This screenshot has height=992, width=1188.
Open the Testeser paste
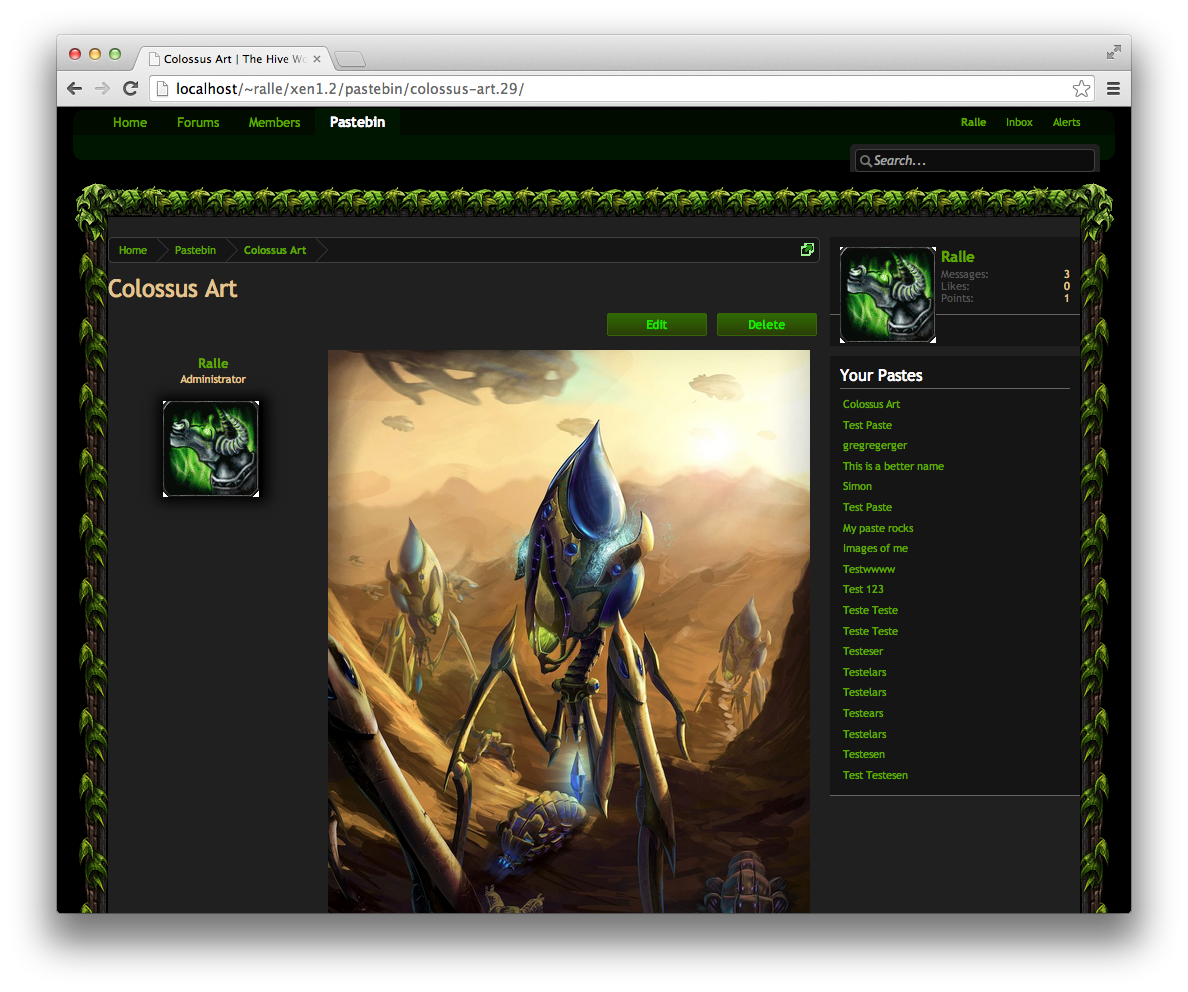[x=863, y=651]
